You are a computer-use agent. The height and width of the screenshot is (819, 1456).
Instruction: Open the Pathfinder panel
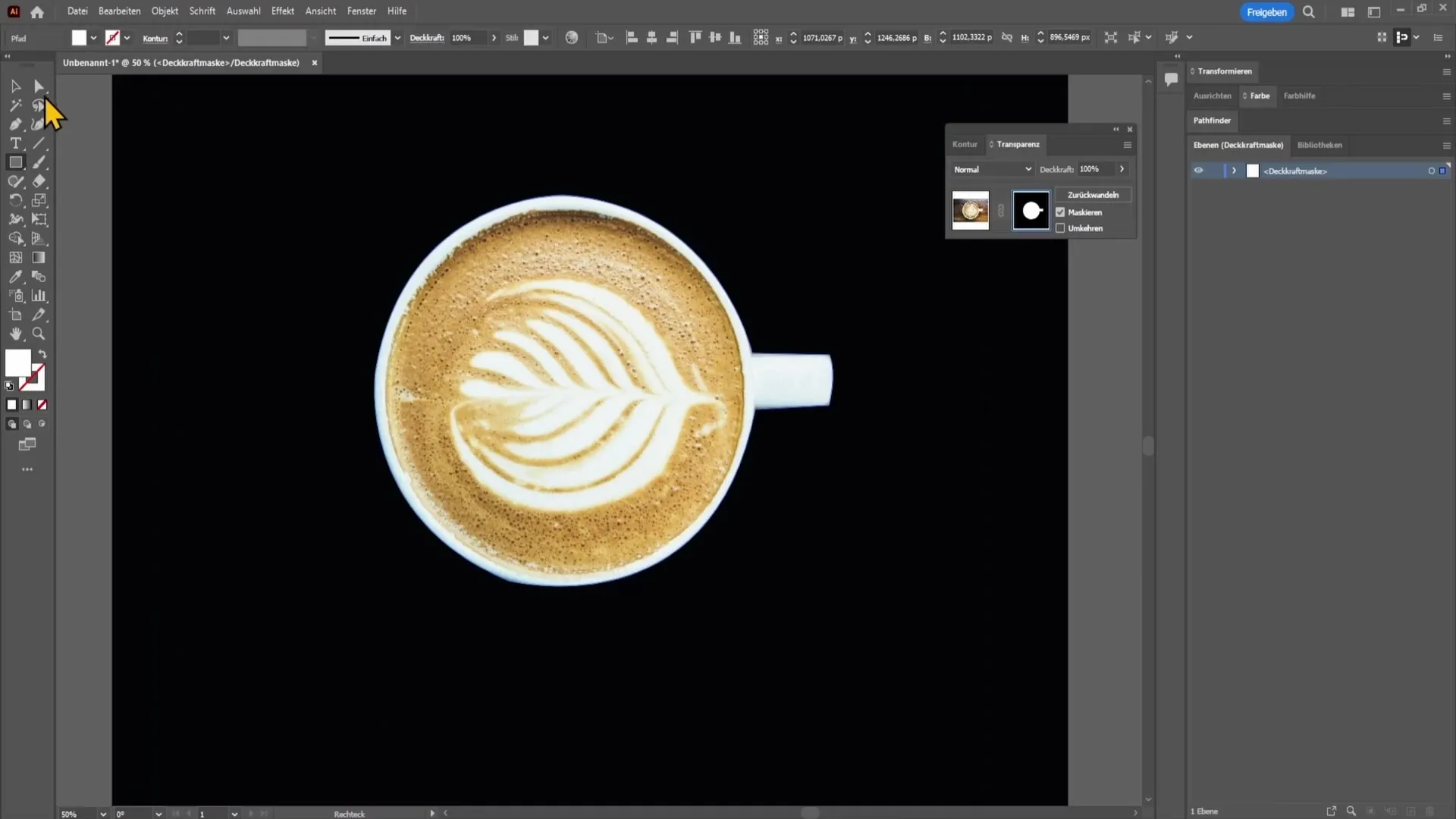coord(1212,121)
